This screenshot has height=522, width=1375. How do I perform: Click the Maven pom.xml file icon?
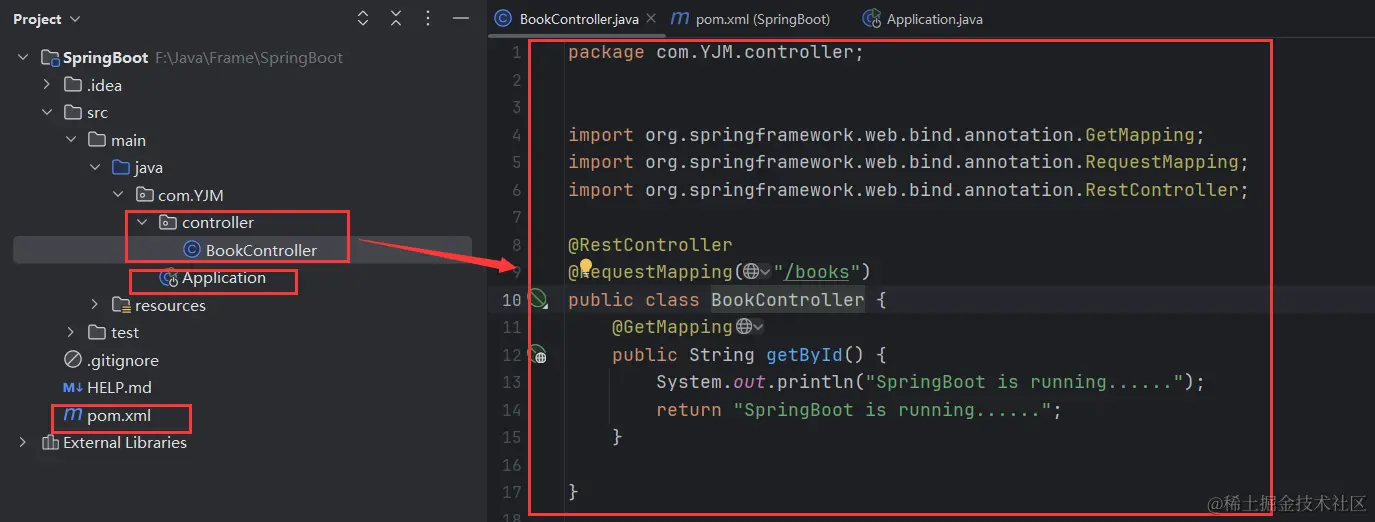click(x=73, y=415)
